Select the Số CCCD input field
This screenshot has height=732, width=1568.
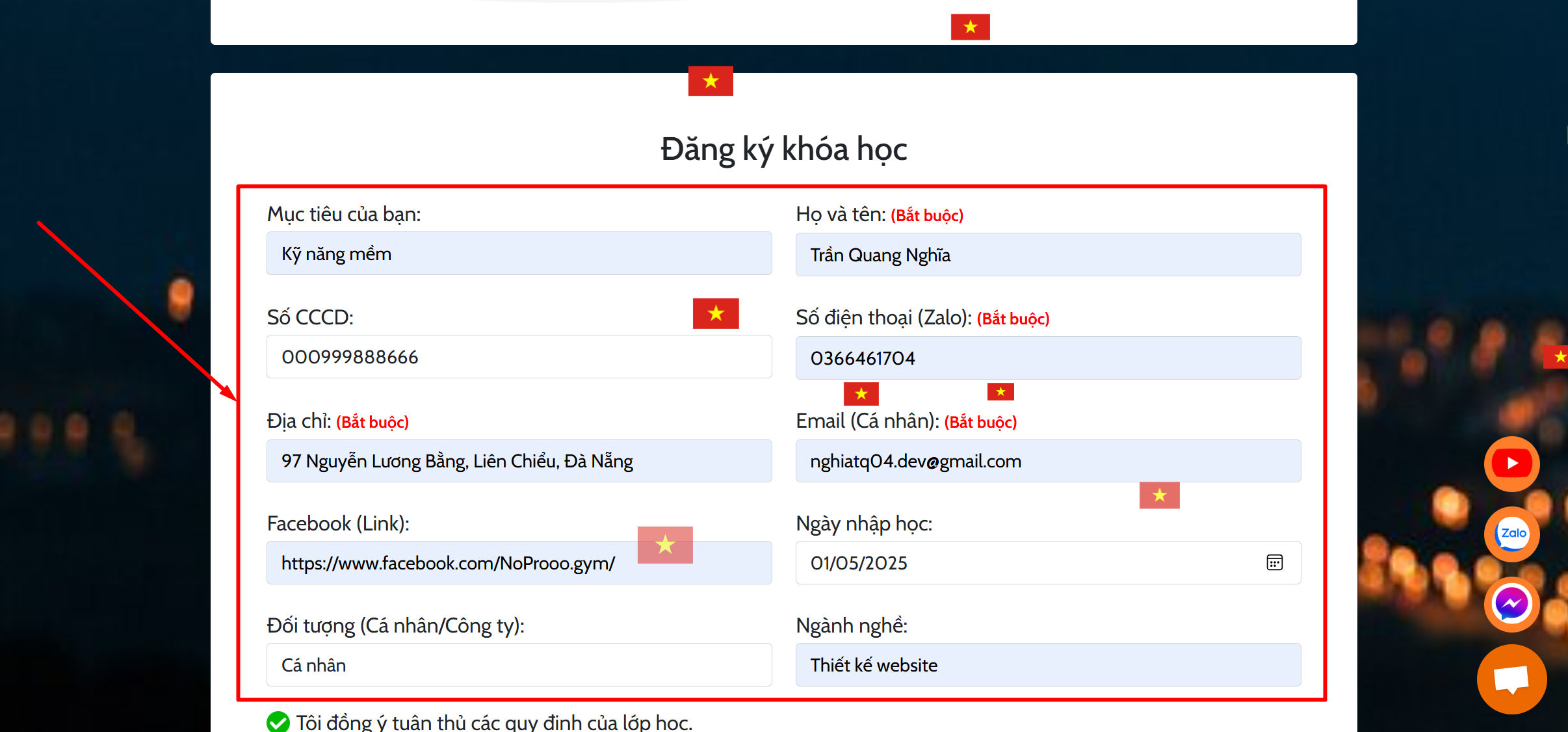click(x=519, y=357)
